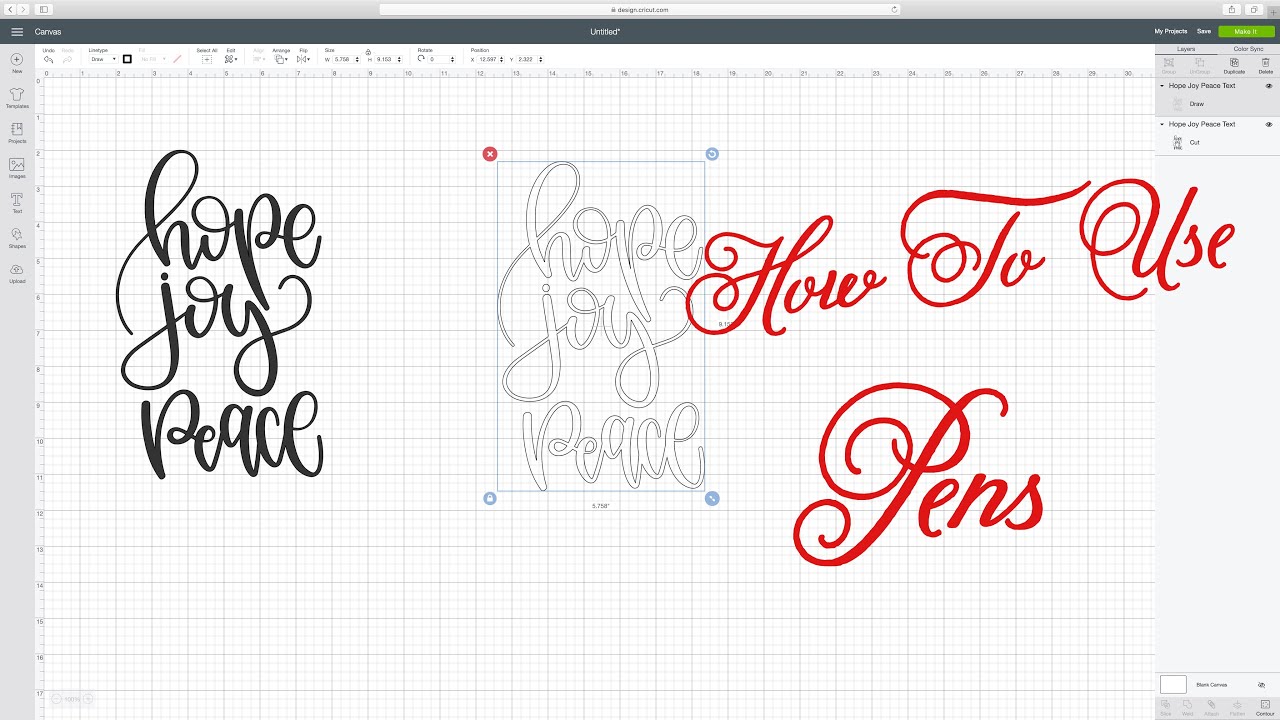
Task: Select the Cut layer row
Action: [1217, 142]
